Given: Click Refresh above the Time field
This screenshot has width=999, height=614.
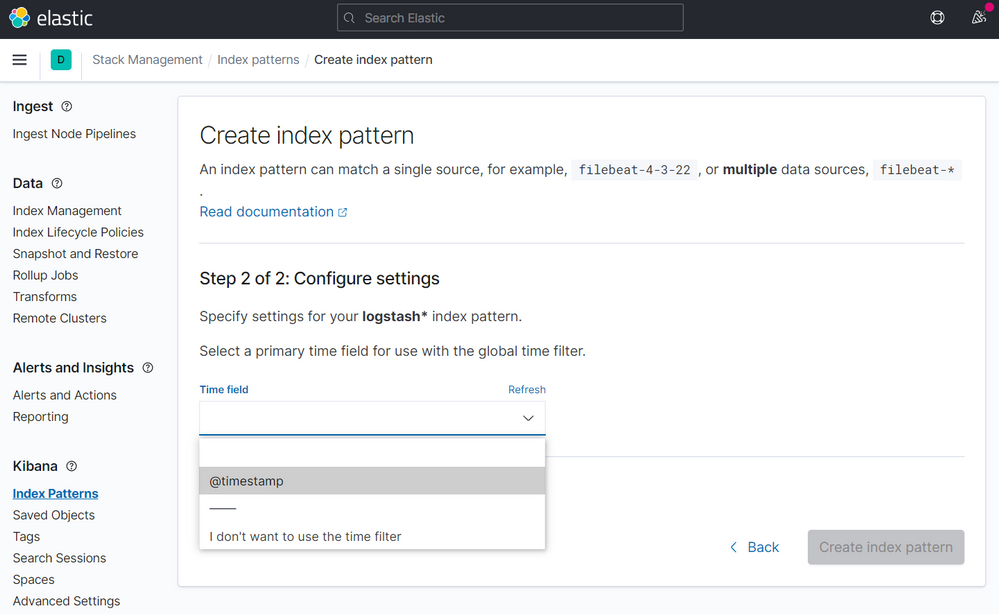Looking at the screenshot, I should coord(526,389).
